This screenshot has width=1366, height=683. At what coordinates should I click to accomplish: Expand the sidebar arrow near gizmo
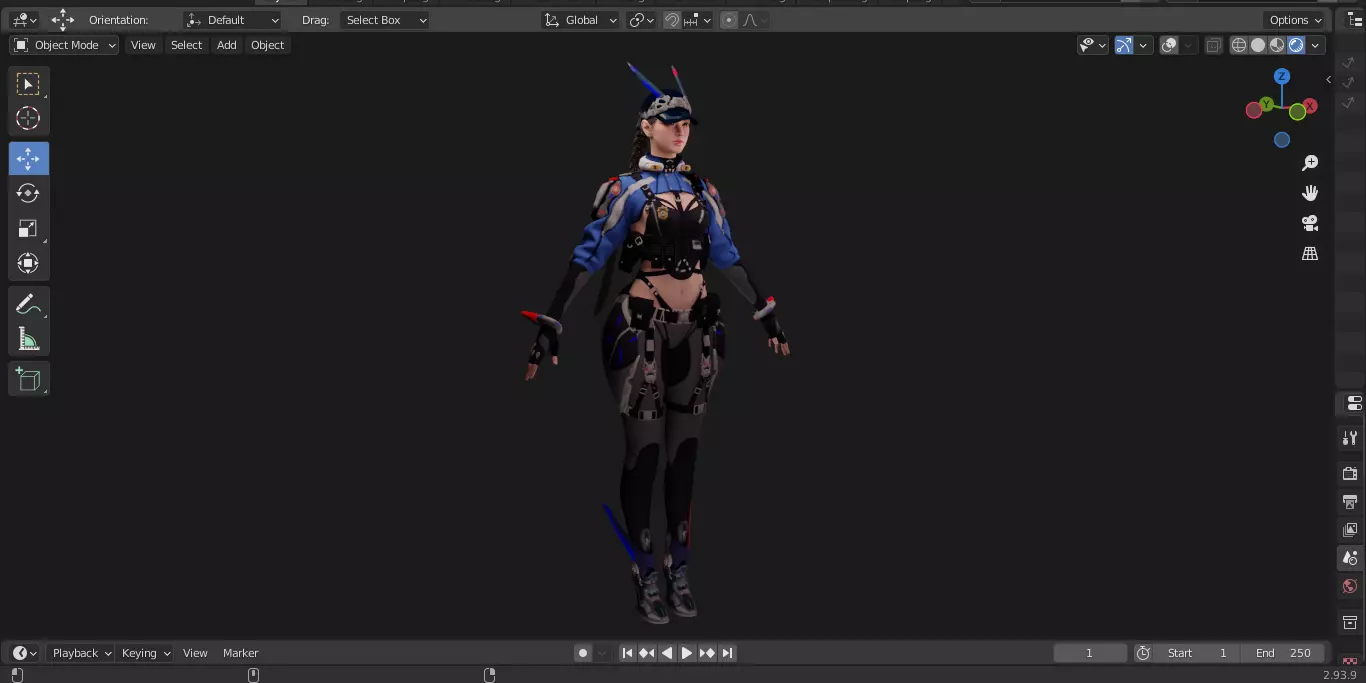pyautogui.click(x=1328, y=79)
